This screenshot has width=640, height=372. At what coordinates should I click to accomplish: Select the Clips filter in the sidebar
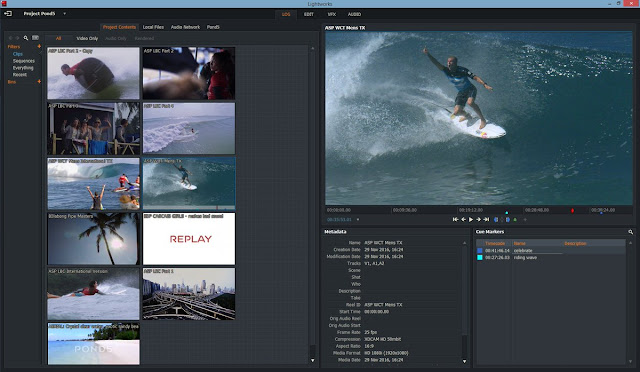[18, 54]
